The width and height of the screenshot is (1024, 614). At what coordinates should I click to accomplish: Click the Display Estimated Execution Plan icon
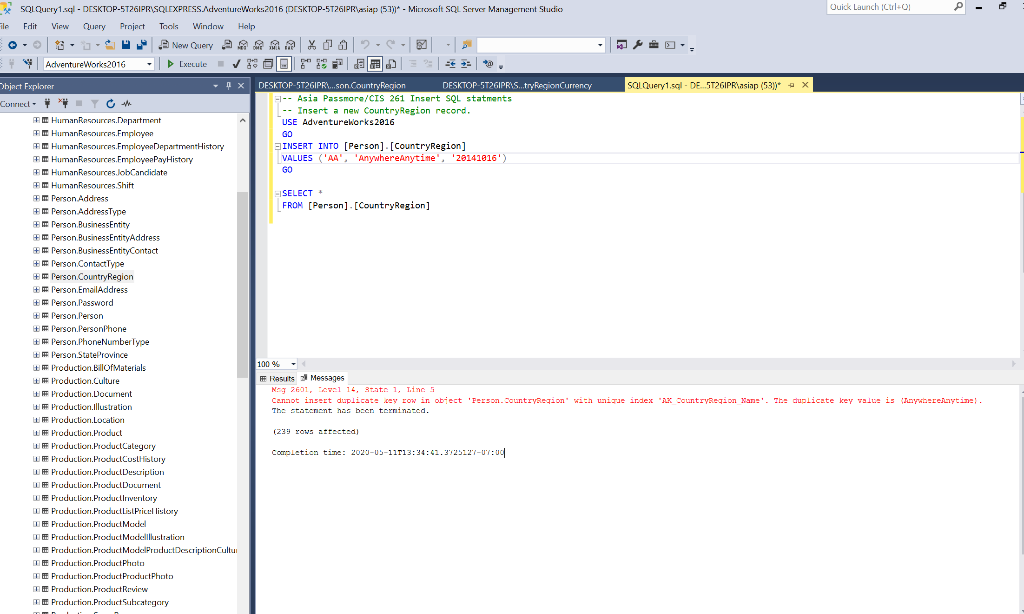[x=252, y=64]
